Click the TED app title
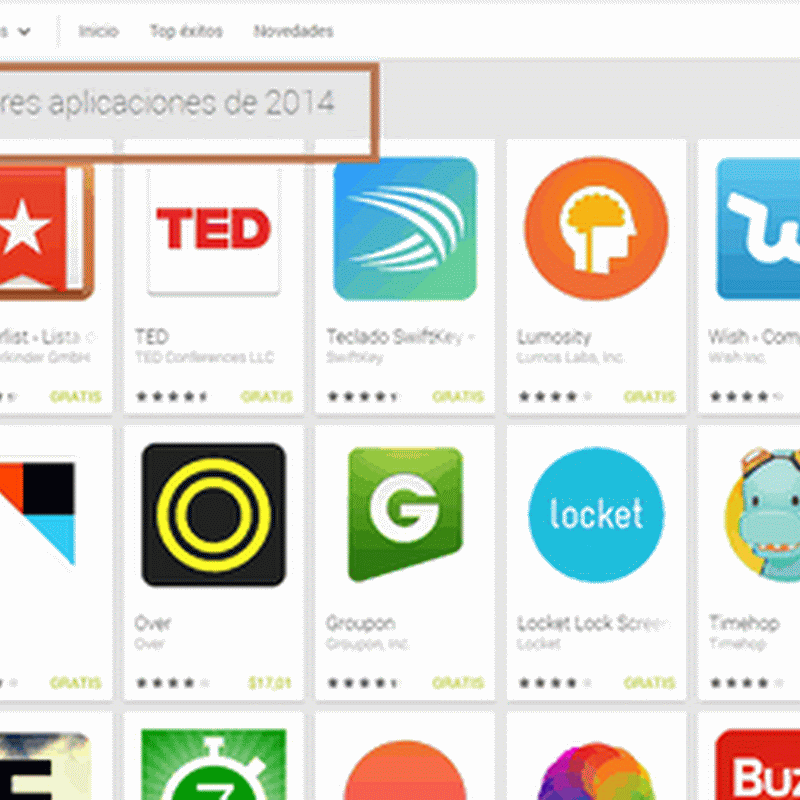The width and height of the screenshot is (800, 800). pos(152,337)
